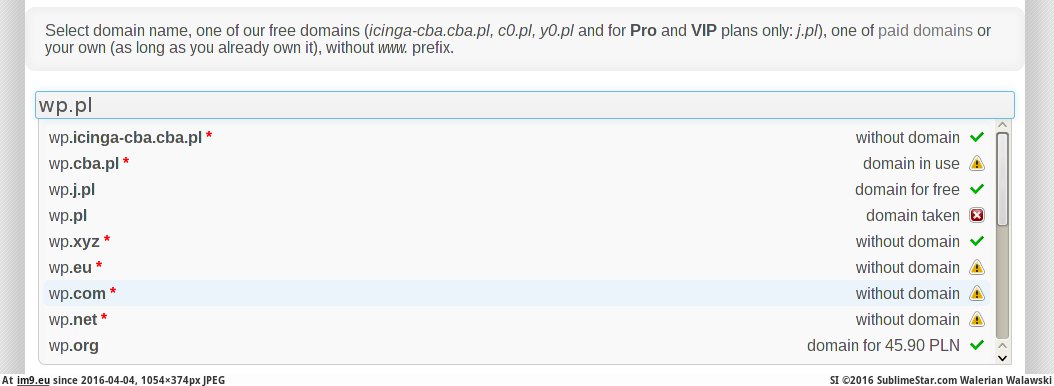The width and height of the screenshot is (1054, 386).
Task: Select wp.org domain option
Action: (x=517, y=346)
